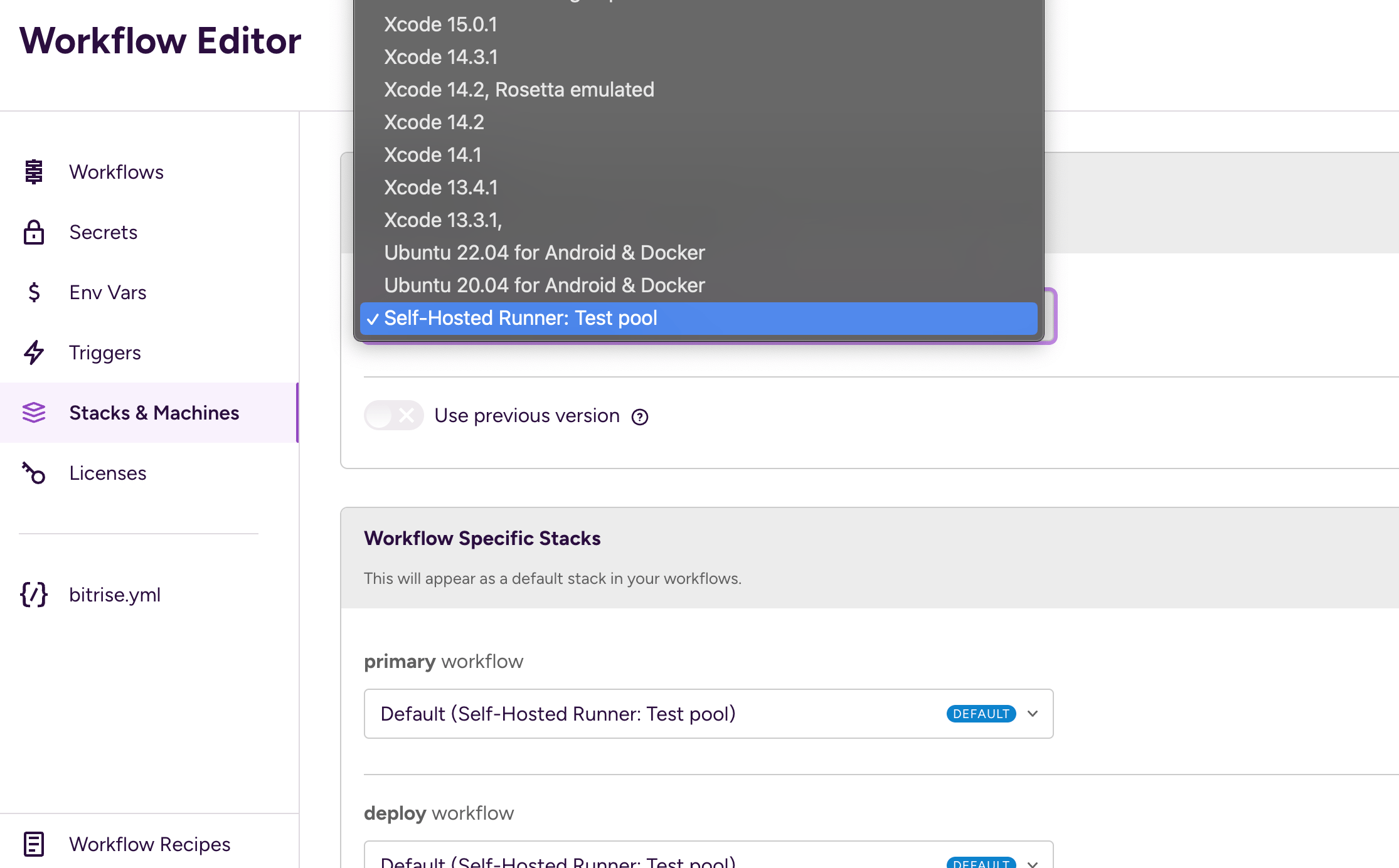The height and width of the screenshot is (868, 1399).
Task: Select the Stacks & Machines layers icon
Action: tap(35, 413)
